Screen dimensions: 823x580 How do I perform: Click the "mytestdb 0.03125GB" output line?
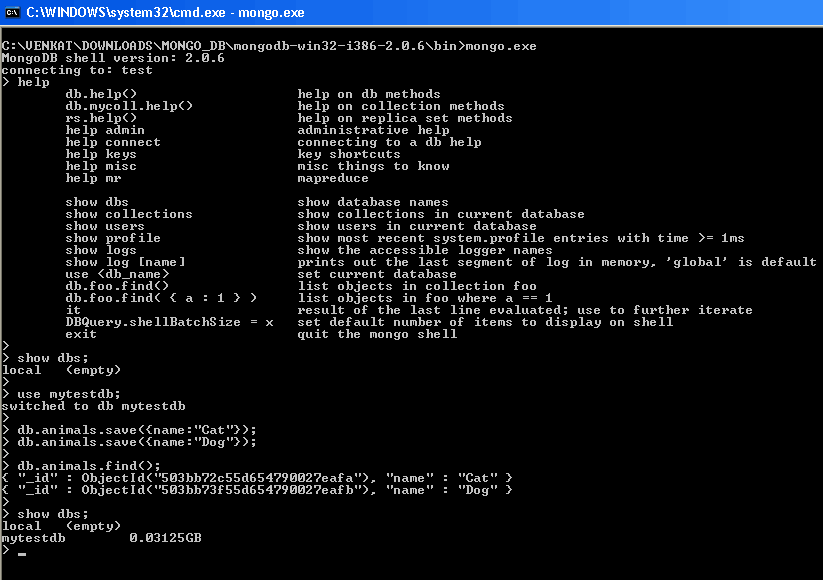(102, 538)
